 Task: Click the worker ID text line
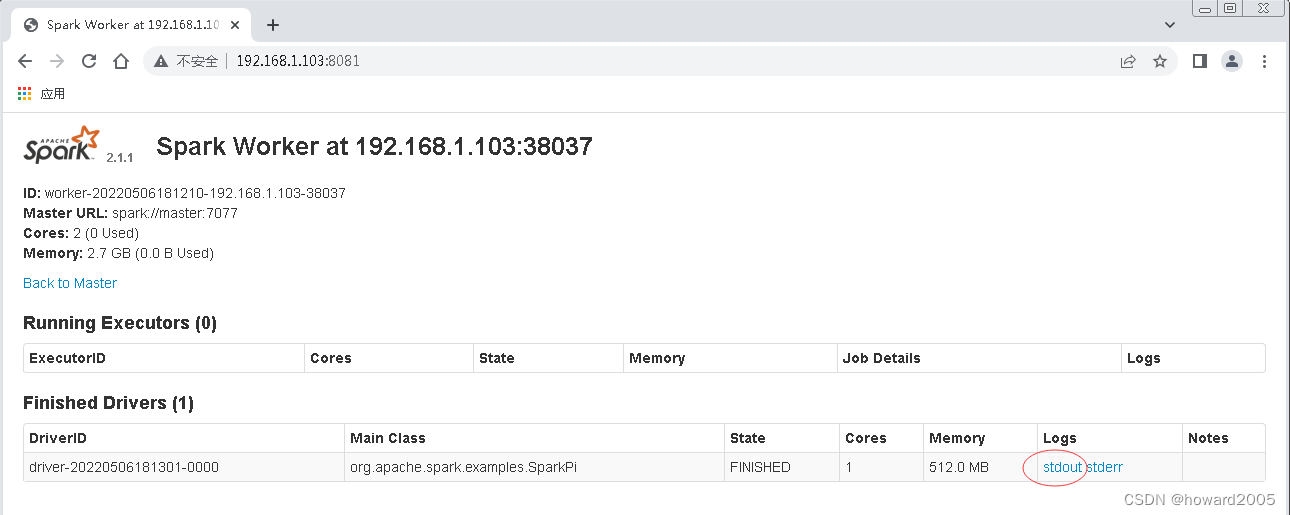coord(184,193)
